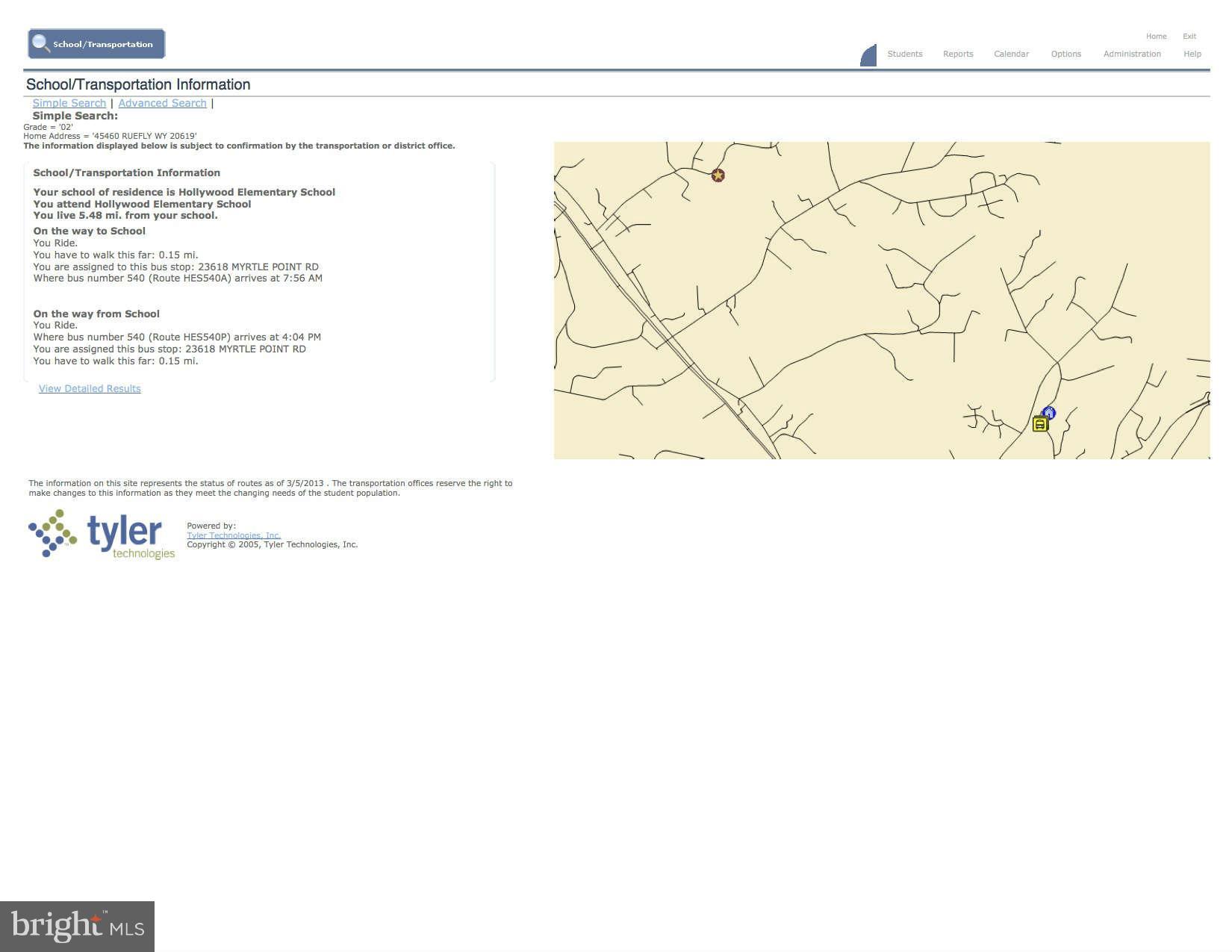Open View Detailed Results link

click(x=90, y=388)
